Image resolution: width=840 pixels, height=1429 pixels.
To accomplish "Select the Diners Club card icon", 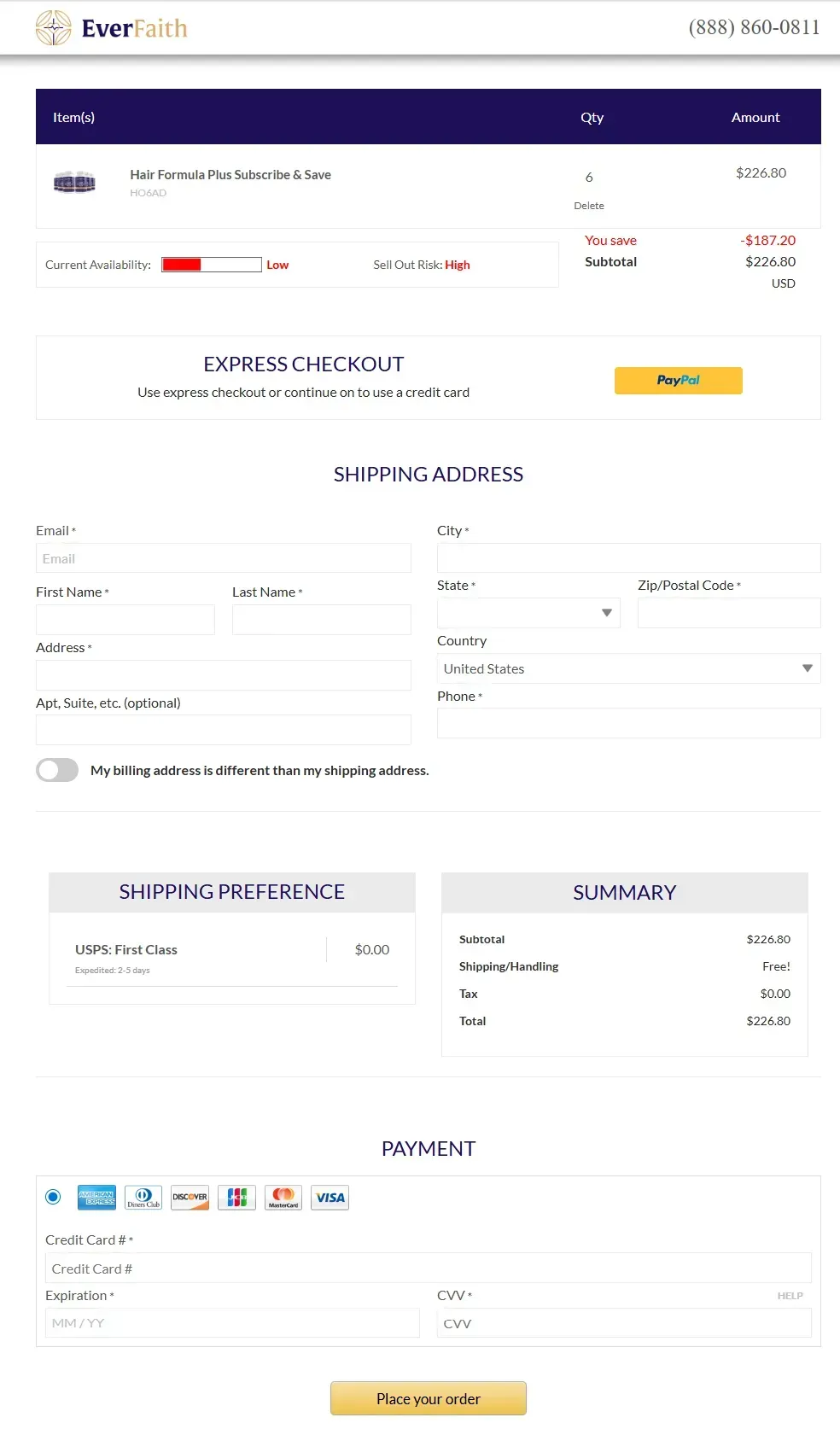I will click(143, 1198).
